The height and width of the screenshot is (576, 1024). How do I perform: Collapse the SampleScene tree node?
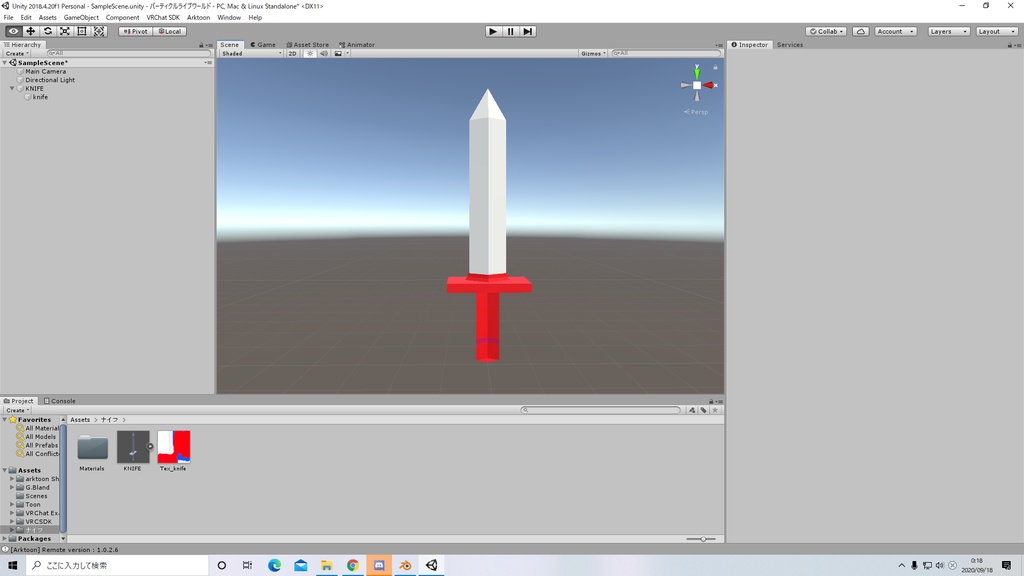point(5,63)
